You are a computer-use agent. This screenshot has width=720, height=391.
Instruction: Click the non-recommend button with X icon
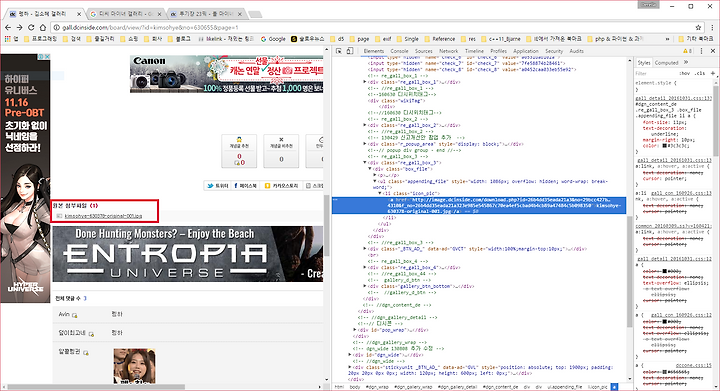[281, 151]
